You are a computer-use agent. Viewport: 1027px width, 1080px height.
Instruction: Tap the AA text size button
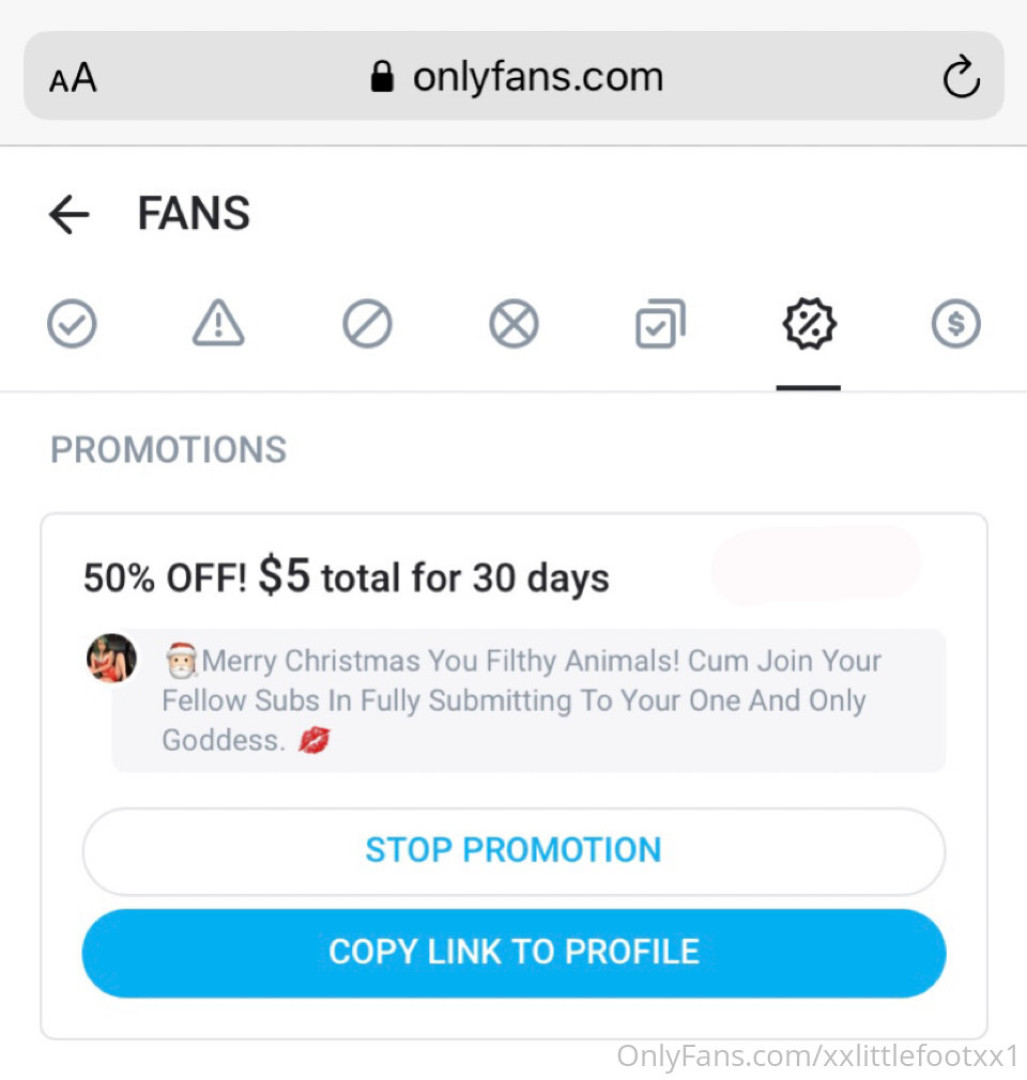pos(73,78)
